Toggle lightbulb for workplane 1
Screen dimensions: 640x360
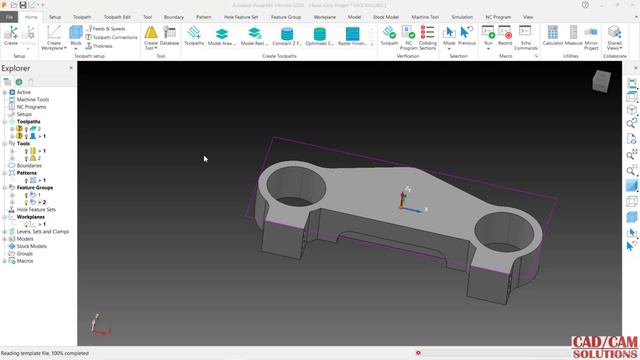pos(26,224)
